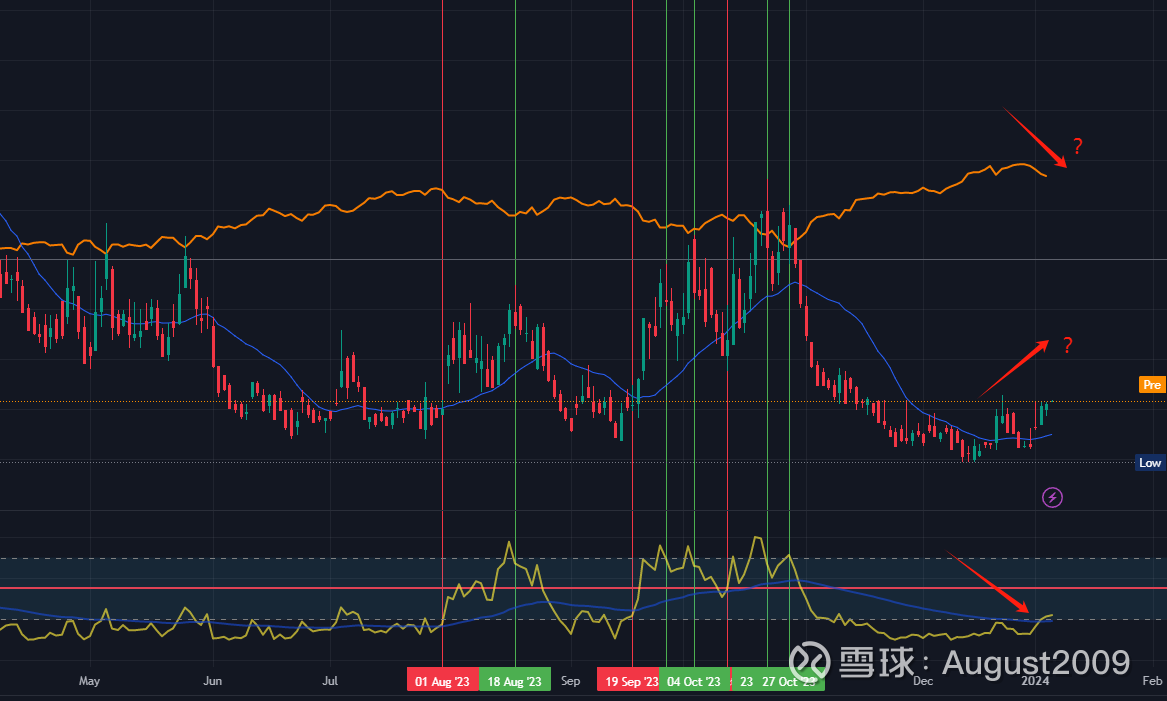Click the purple lightning quick-trade icon
Viewport: 1167px width, 701px height.
pos(1051,497)
